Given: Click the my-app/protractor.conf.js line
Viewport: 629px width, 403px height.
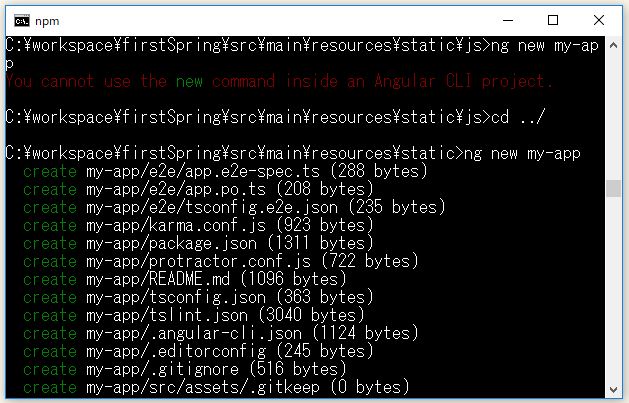Looking at the screenshot, I should click(x=221, y=261).
